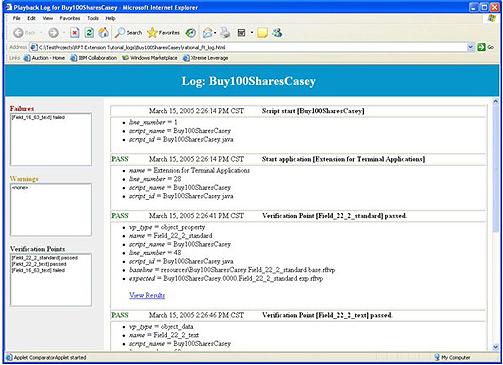Image resolution: width=503 pixels, height=365 pixels.
Task: Select Field_22_2_standard passed in Verification Points
Action: (x=45, y=258)
